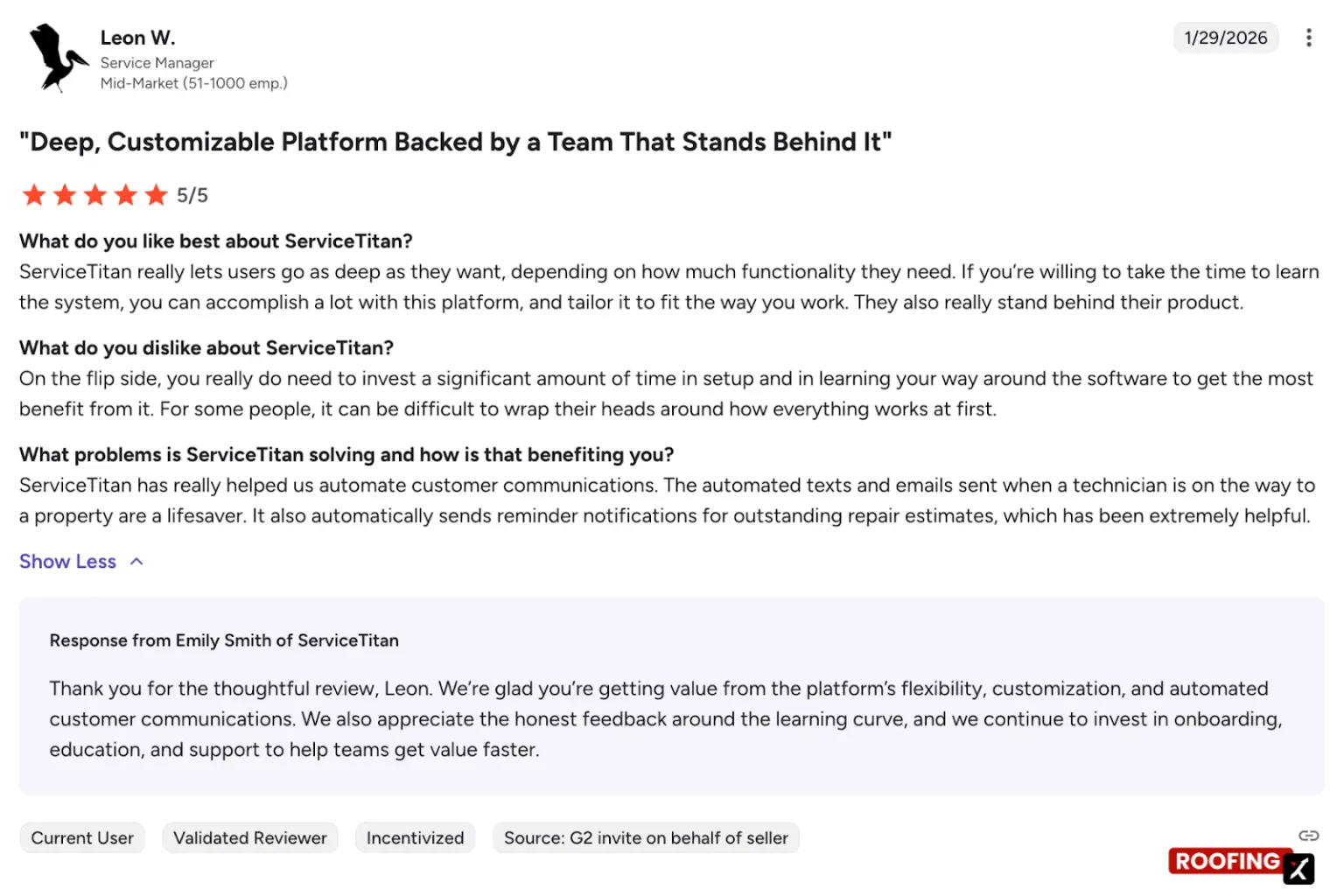Toggle the Current User tag
This screenshot has height=896, width=1344.
coord(82,837)
